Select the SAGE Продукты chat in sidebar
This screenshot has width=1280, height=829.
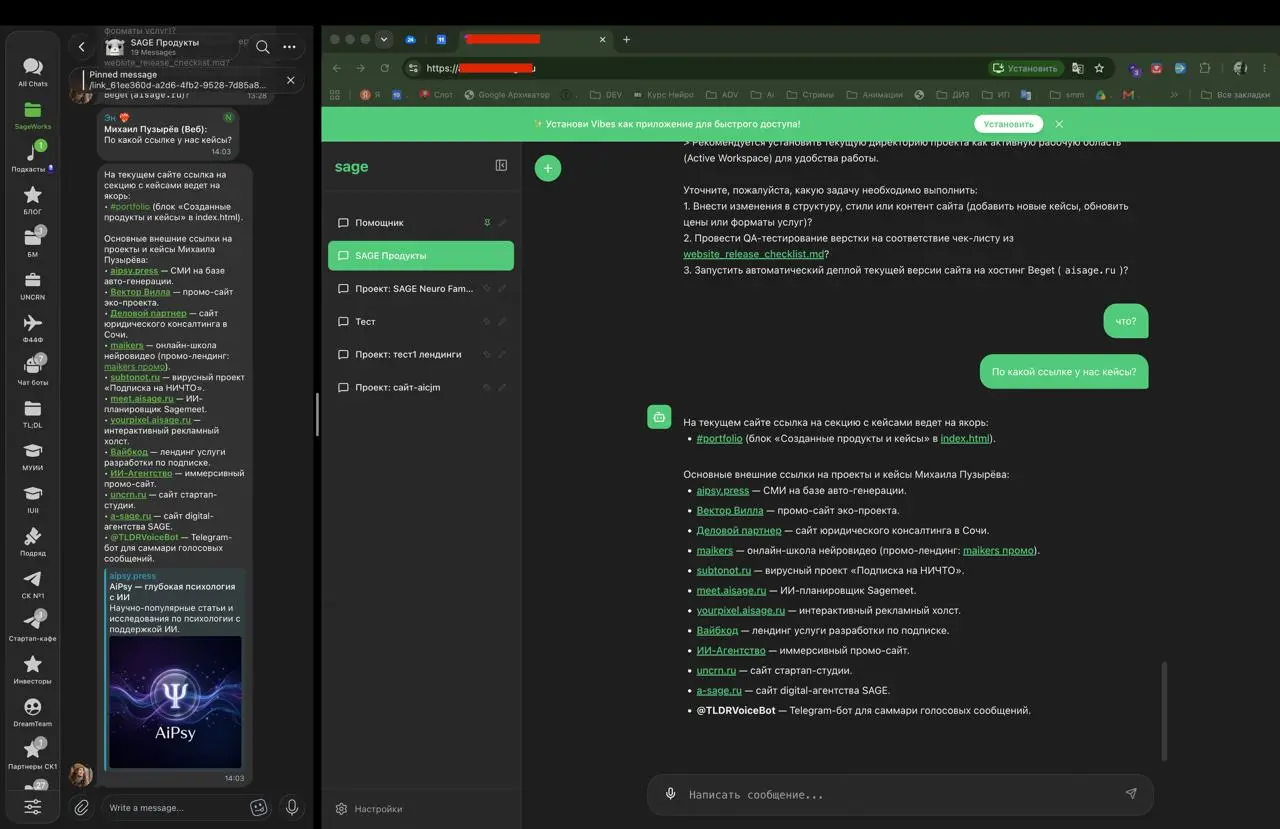tap(421, 256)
